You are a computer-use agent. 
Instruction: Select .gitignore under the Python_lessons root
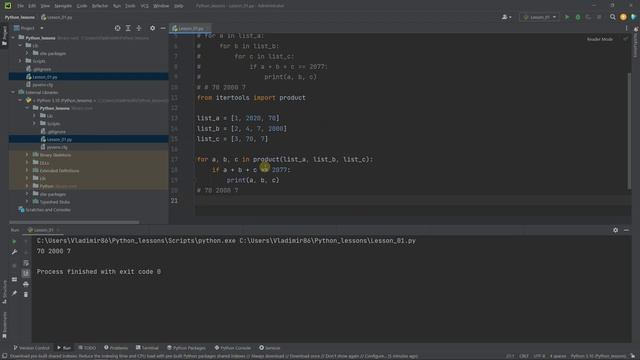(42, 69)
